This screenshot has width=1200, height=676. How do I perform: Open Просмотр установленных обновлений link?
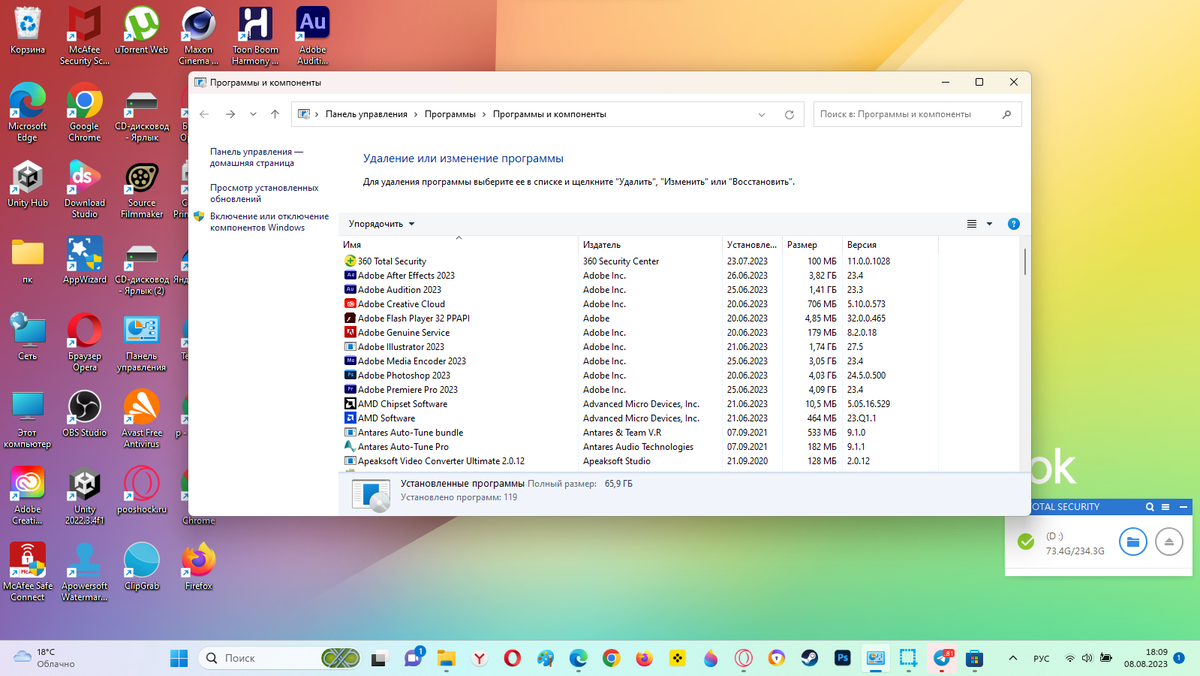(x=264, y=193)
